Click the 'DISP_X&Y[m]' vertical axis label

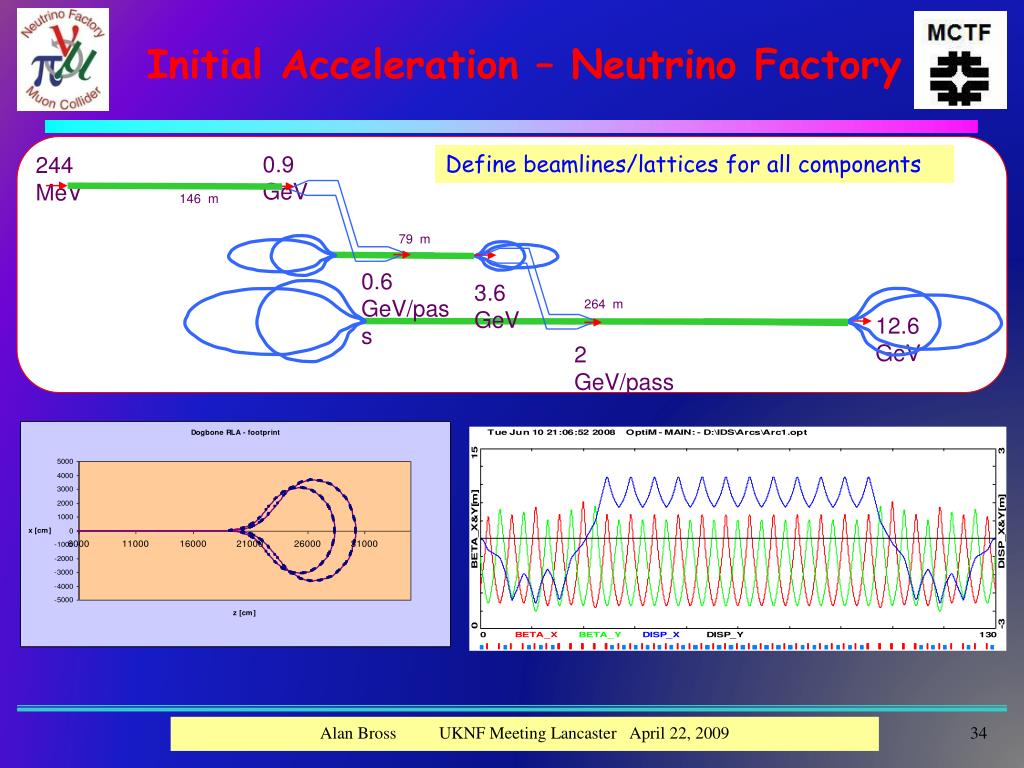point(1001,530)
